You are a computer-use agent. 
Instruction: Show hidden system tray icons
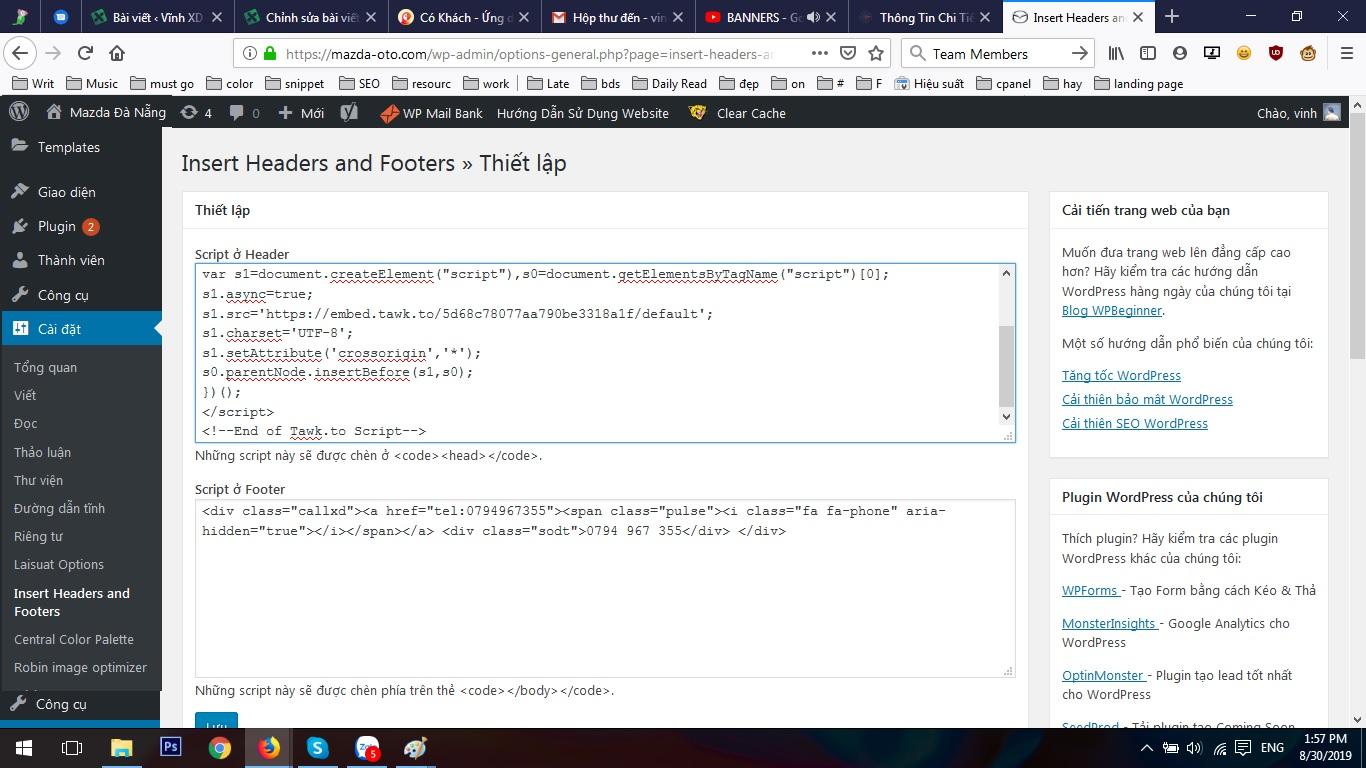pos(1146,748)
